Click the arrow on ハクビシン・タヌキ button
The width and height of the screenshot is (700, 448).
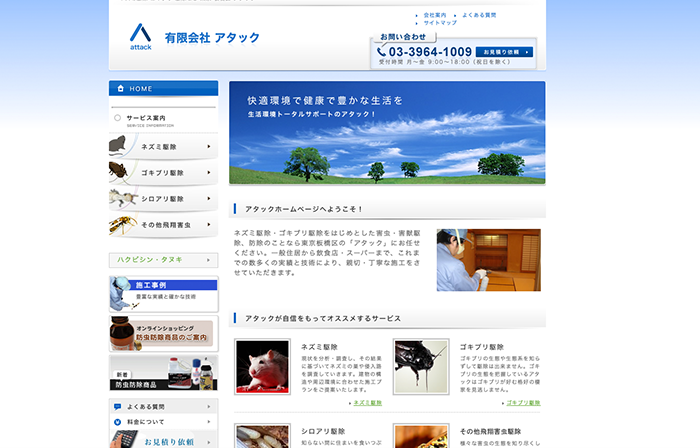pos(208,260)
